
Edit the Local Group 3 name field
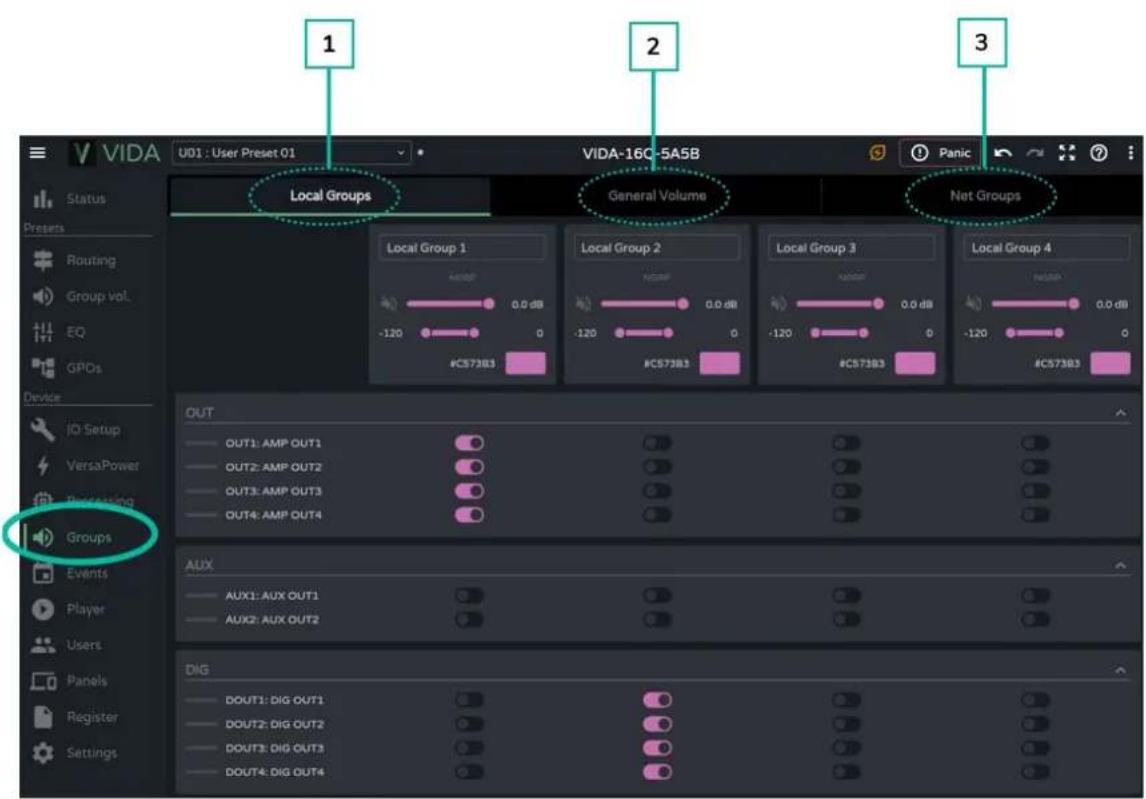851,248
